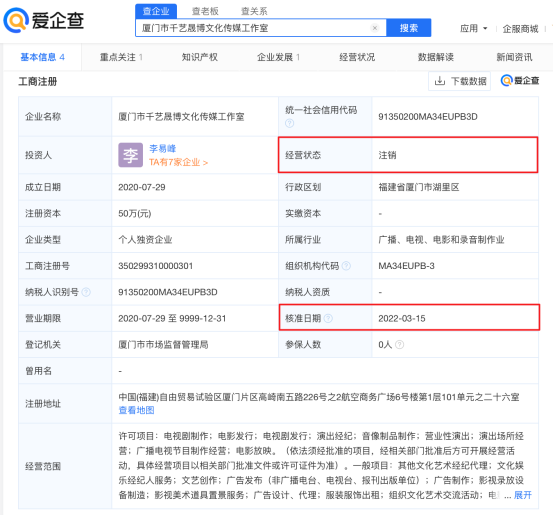Open the 查看地图 link
The image size is (554, 515).
click(x=136, y=410)
